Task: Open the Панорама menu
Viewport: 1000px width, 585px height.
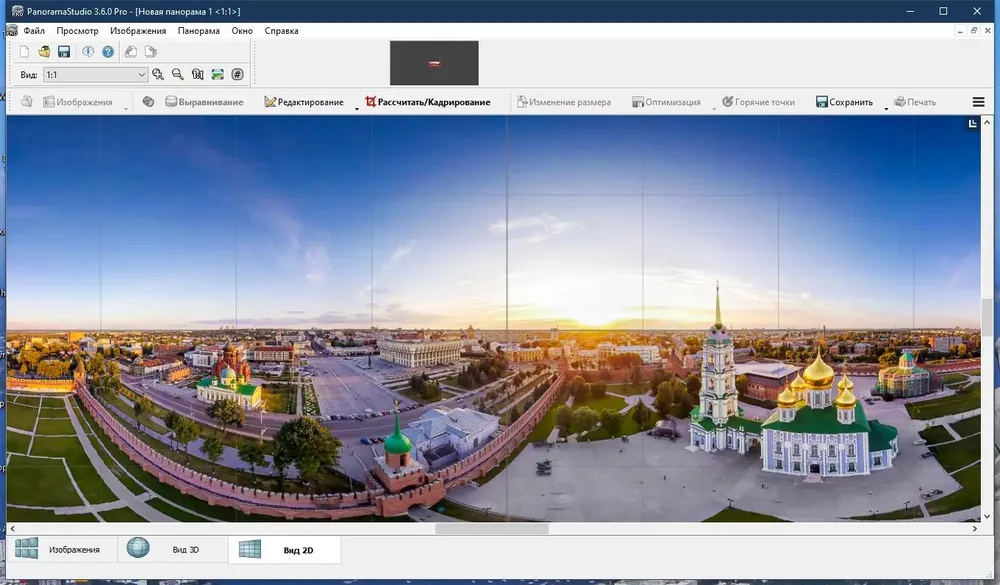Action: (x=198, y=31)
